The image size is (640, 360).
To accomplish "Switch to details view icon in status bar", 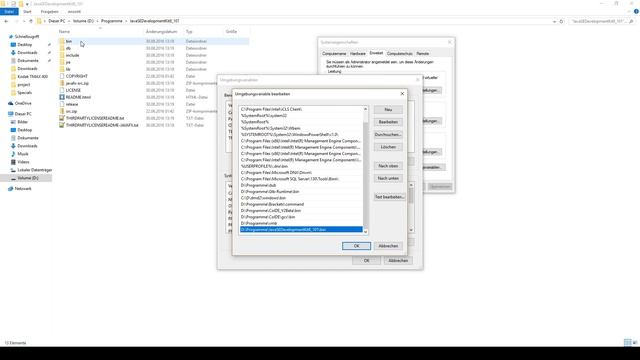I will pyautogui.click(x=628, y=342).
